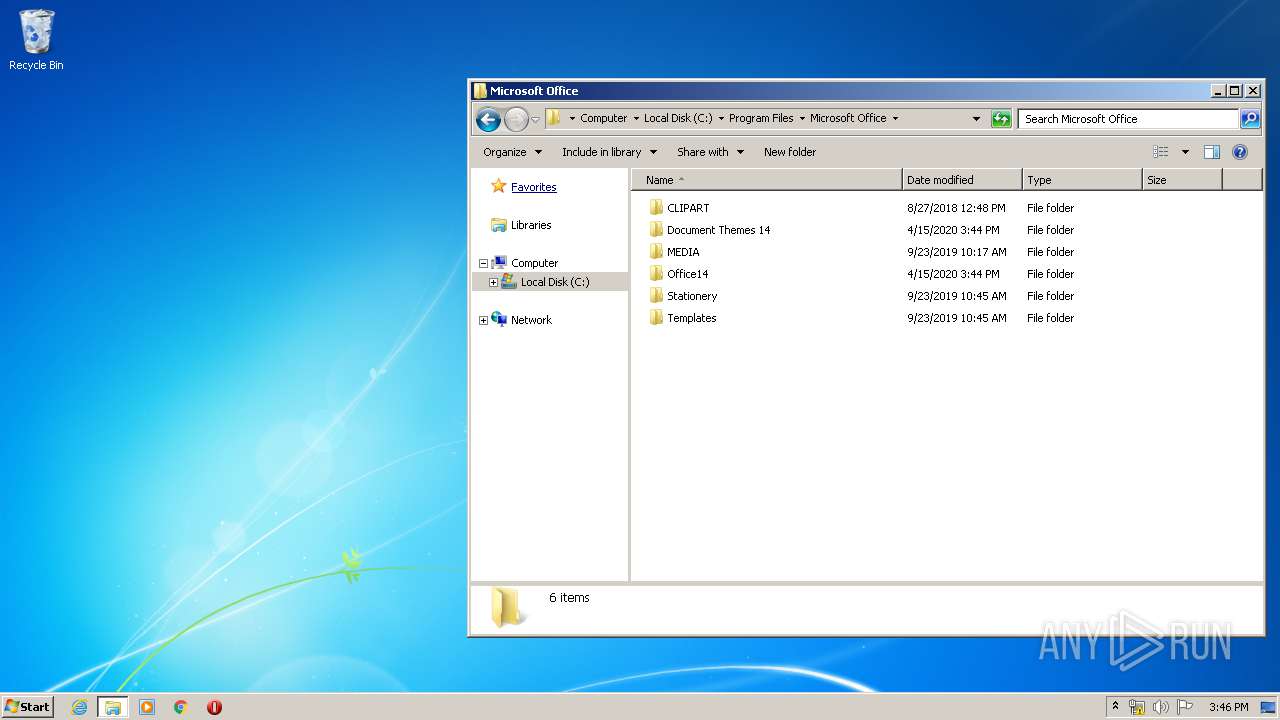Click the Windows Explorer taskbar icon

(x=113, y=707)
